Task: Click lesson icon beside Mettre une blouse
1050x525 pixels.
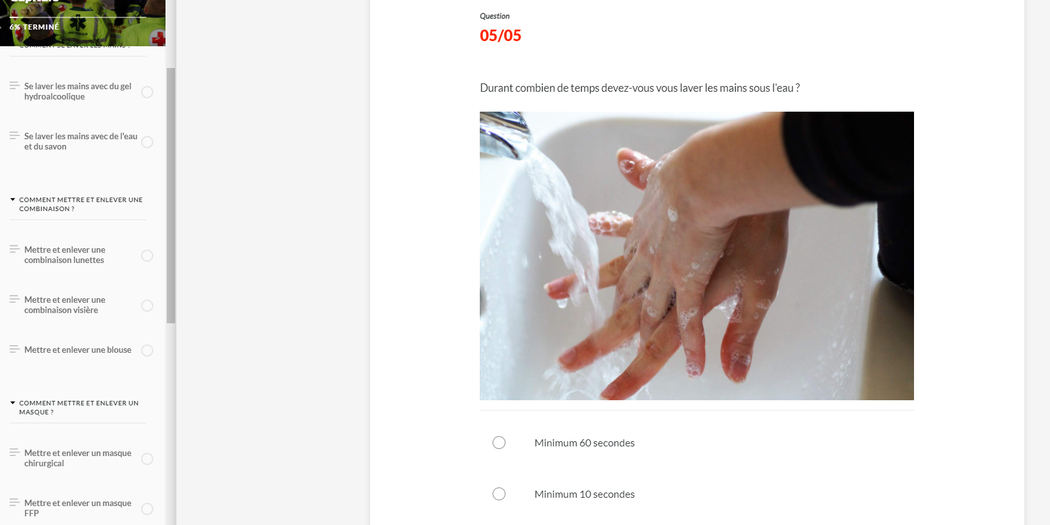Action: point(14,349)
